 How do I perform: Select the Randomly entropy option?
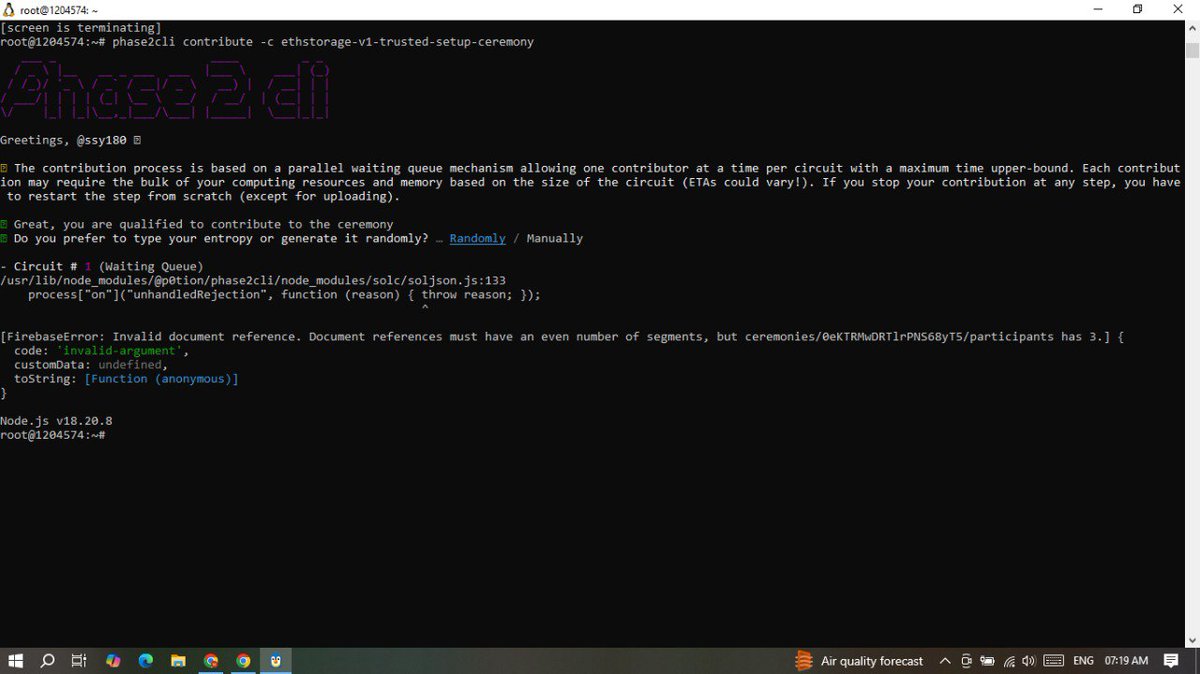coord(477,238)
